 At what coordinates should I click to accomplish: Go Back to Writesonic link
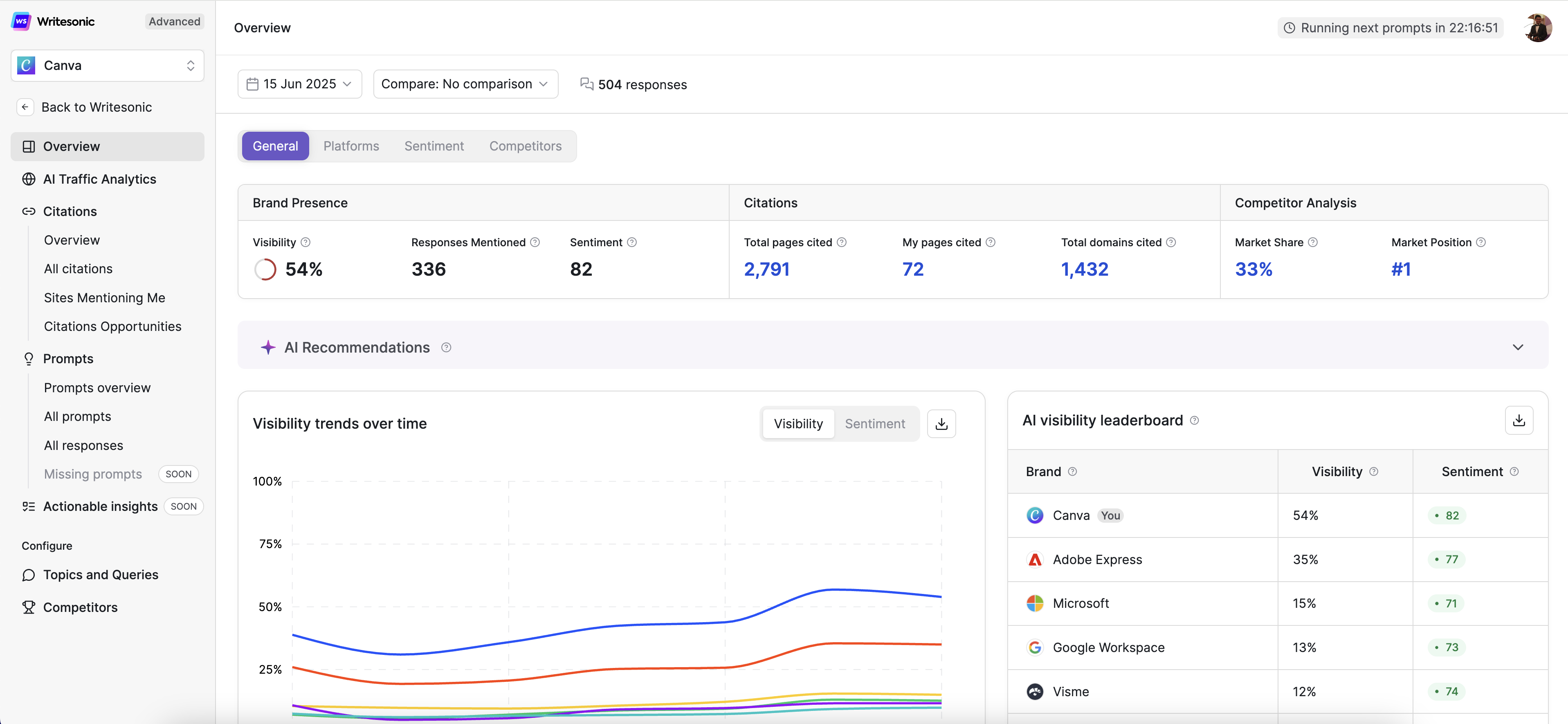(97, 107)
